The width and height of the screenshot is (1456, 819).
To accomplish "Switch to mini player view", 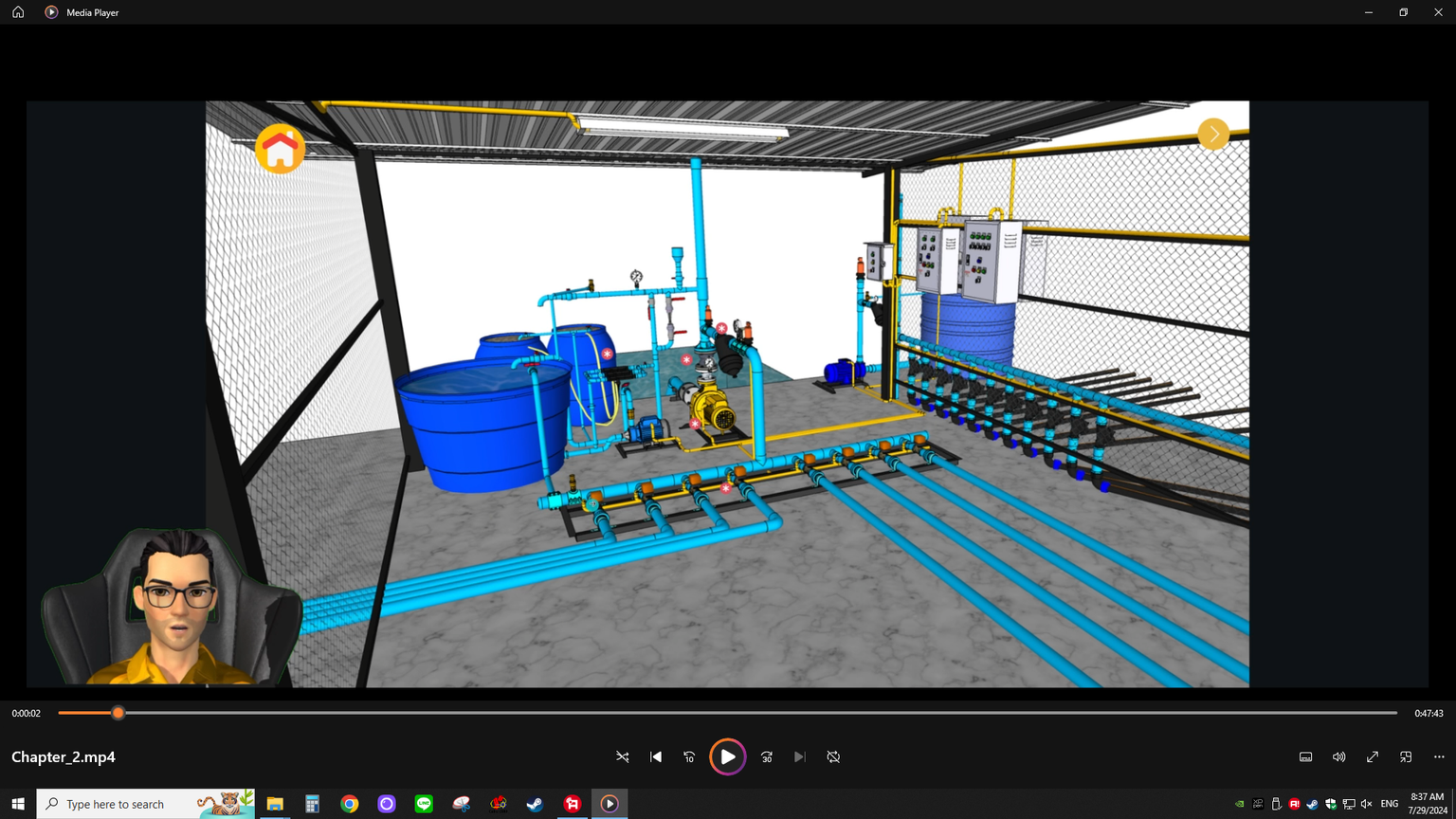I will point(1406,756).
